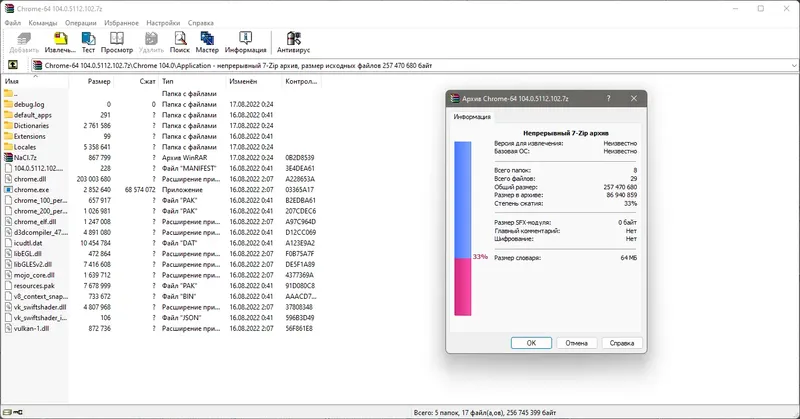The width and height of the screenshot is (800, 419).
Task: Click the Extensions folder icon
Action: pos(8,136)
